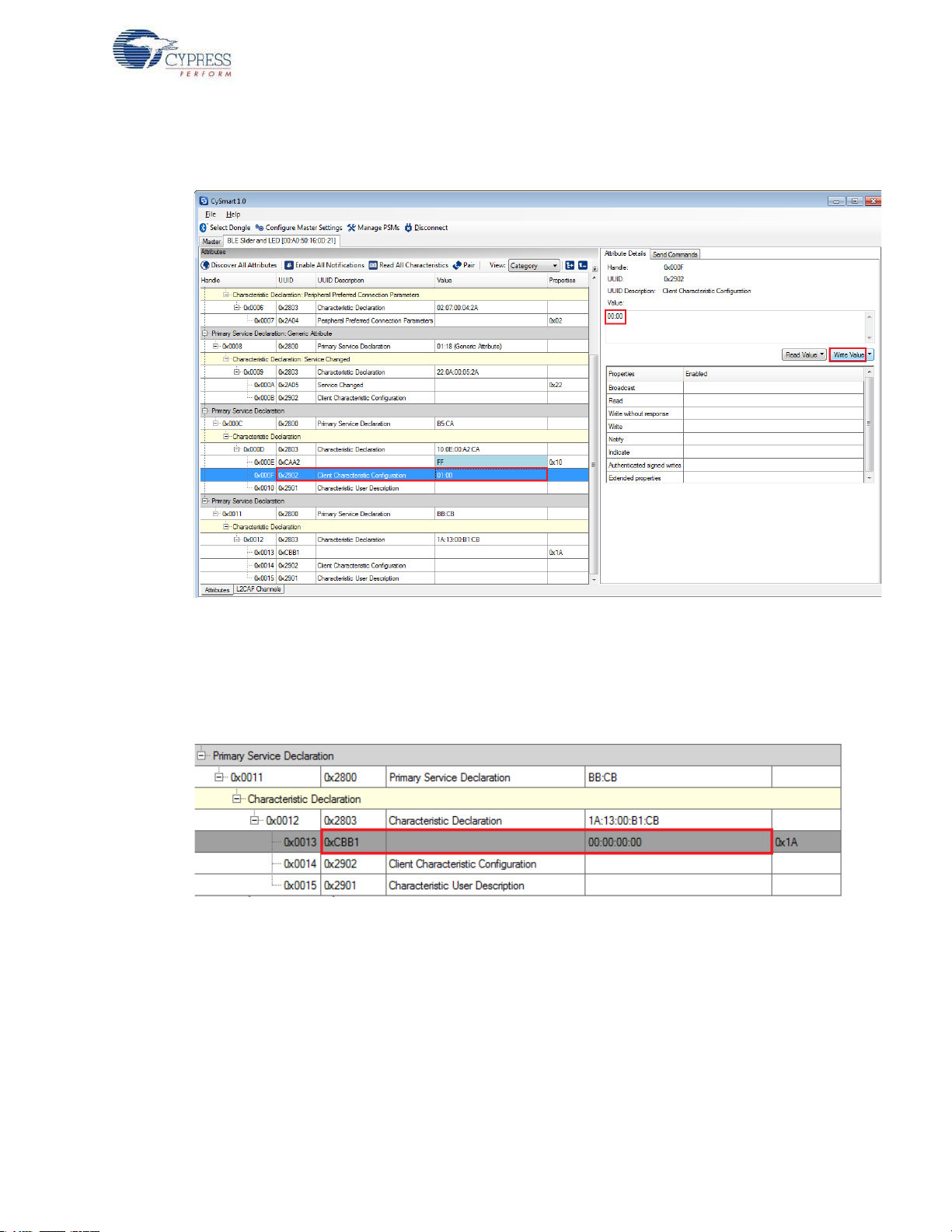The width and height of the screenshot is (952, 1232).
Task: Click the Enabled column header in Properties table
Action: tap(773, 374)
